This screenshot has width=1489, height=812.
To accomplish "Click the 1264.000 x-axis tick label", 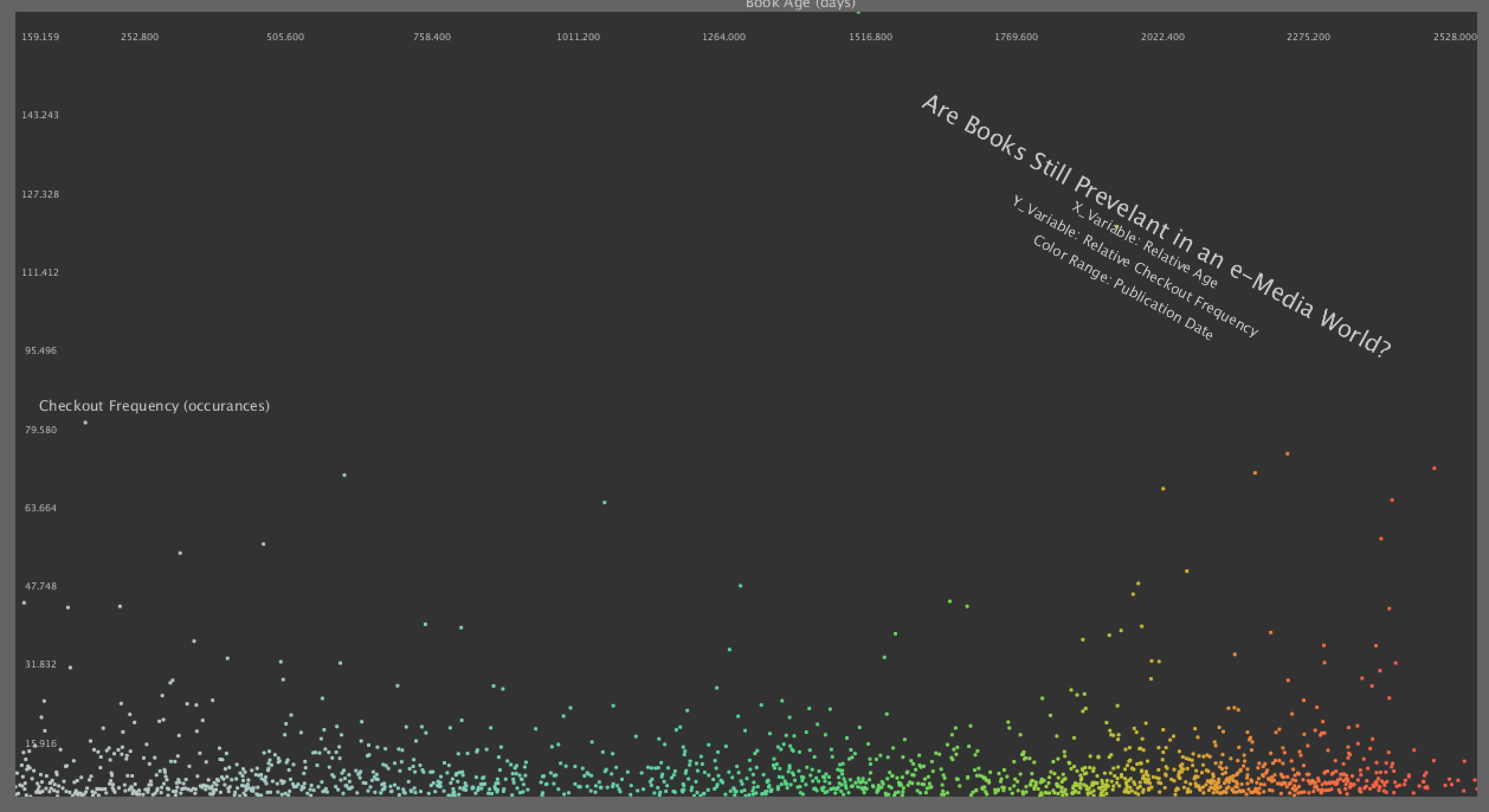I will (724, 37).
